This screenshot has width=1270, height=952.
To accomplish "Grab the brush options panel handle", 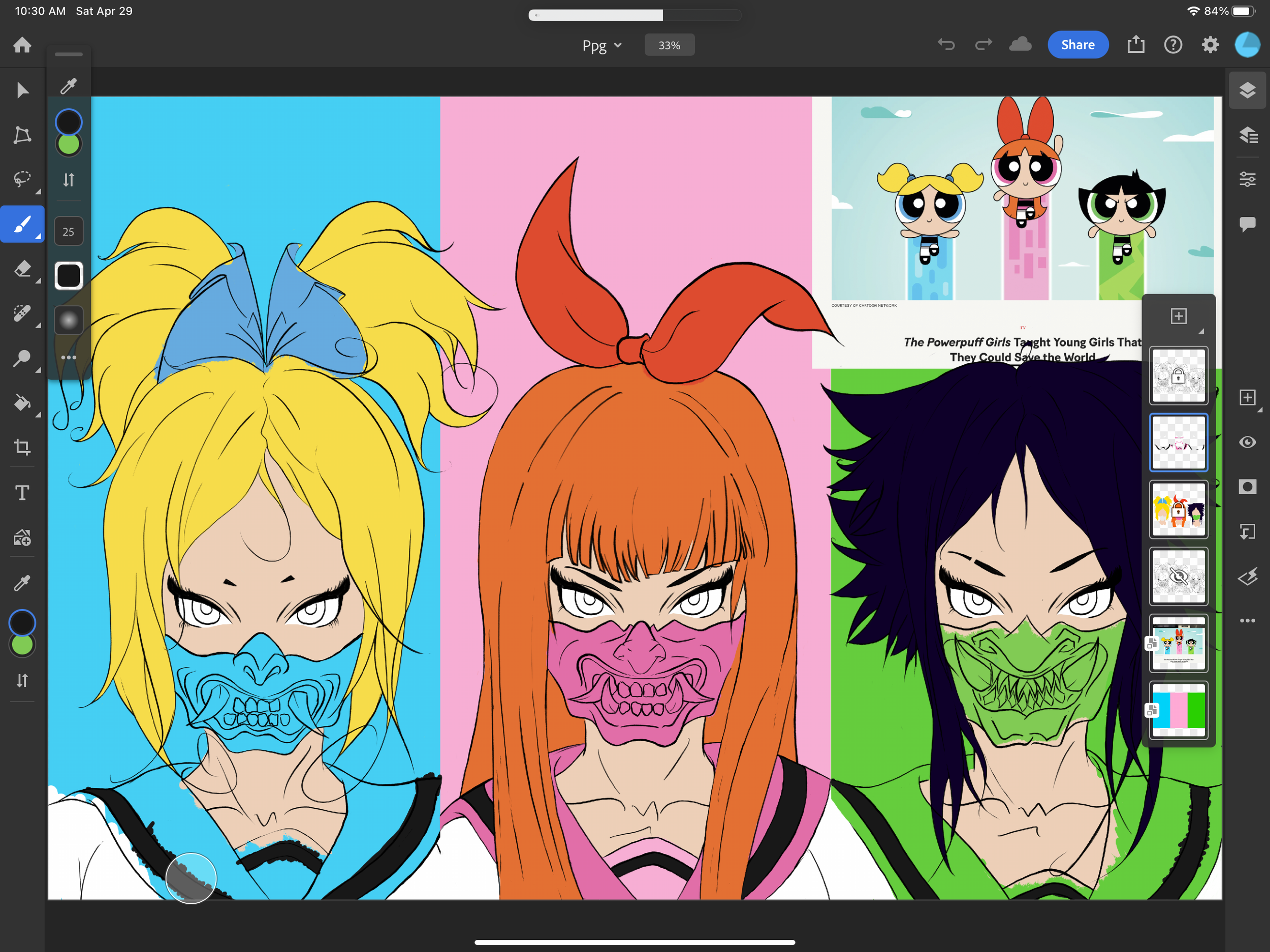I will (x=69, y=54).
